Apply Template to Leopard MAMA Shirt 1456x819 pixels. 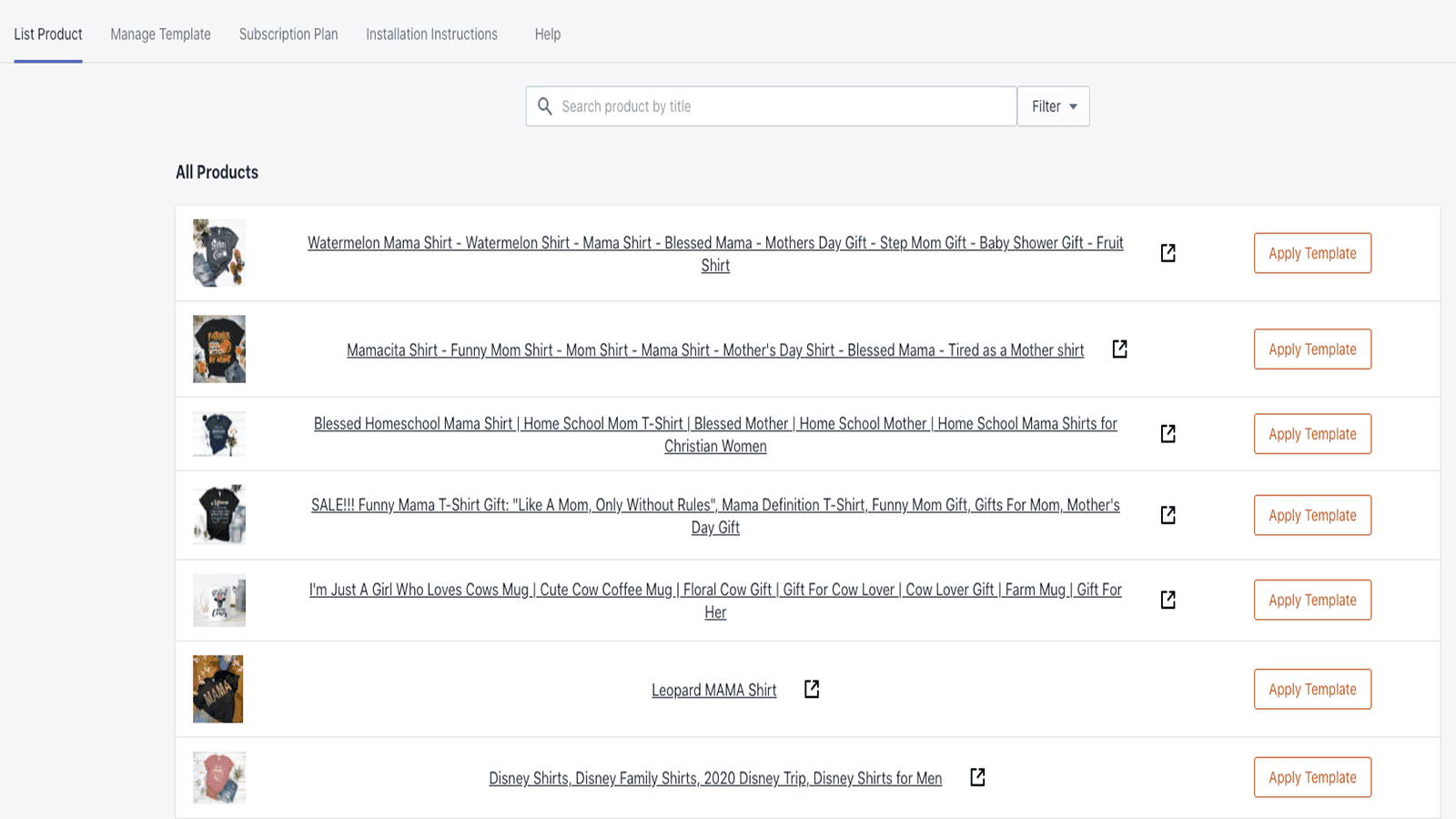[1312, 689]
